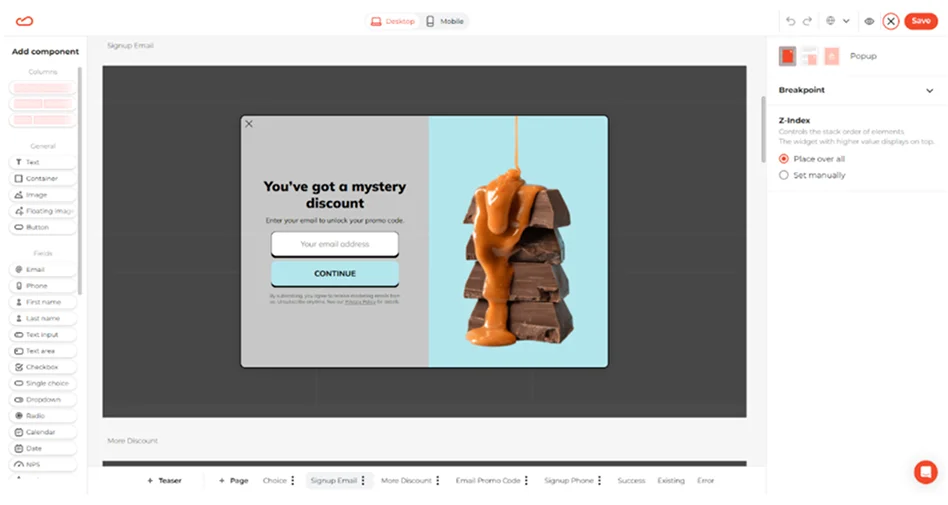The image size is (948, 505).
Task: Click the red circled X exit icon
Action: click(x=890, y=21)
